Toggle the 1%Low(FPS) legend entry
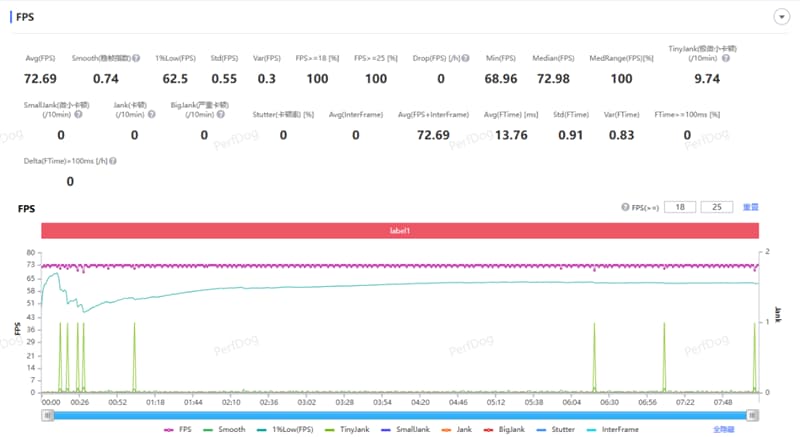The height and width of the screenshot is (437, 800). click(285, 429)
